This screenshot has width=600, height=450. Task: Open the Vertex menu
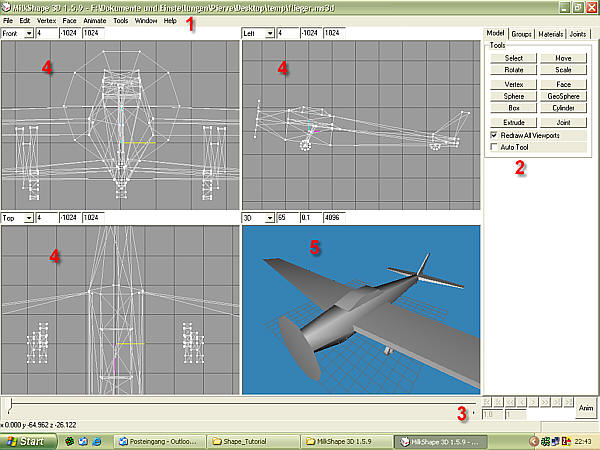pyautogui.click(x=46, y=21)
